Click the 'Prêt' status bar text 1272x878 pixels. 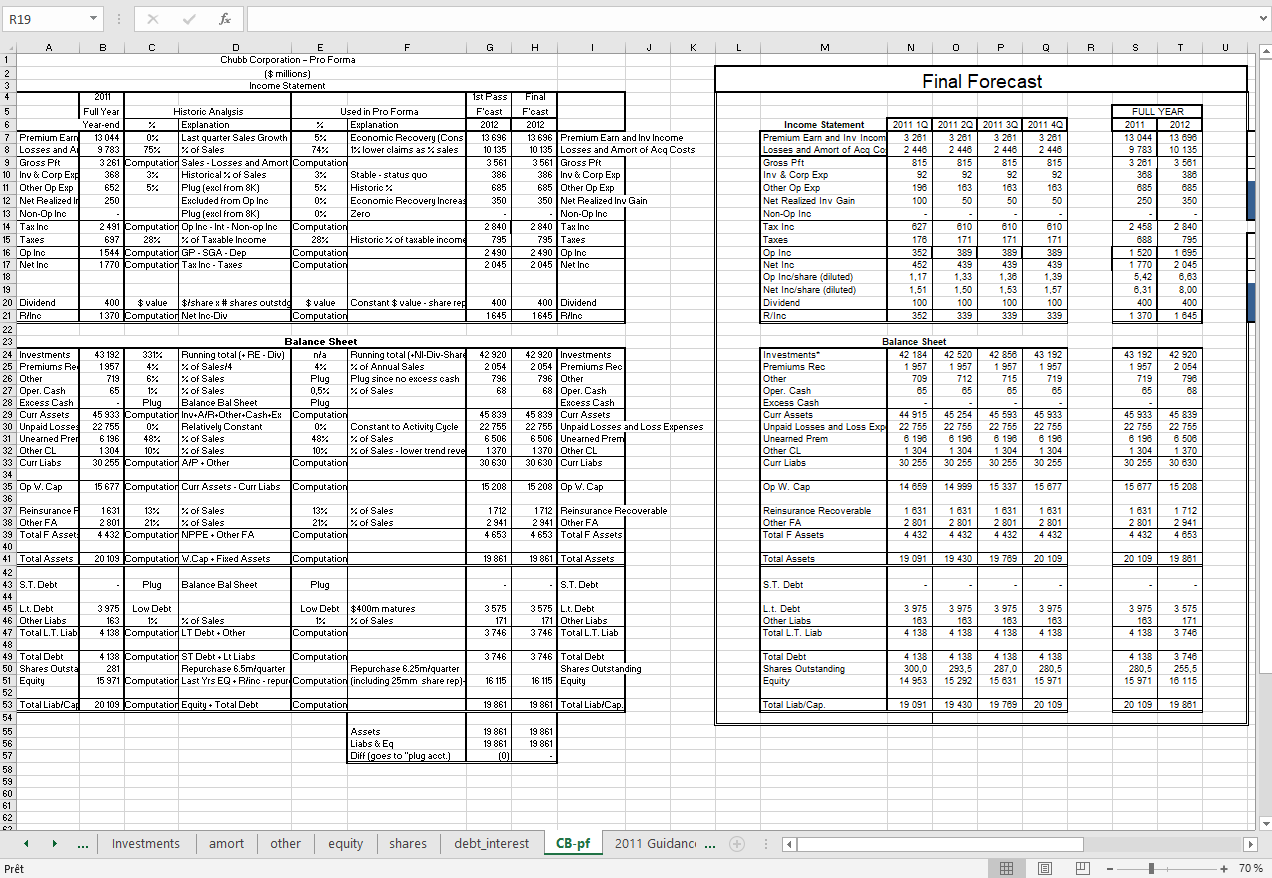15,868
